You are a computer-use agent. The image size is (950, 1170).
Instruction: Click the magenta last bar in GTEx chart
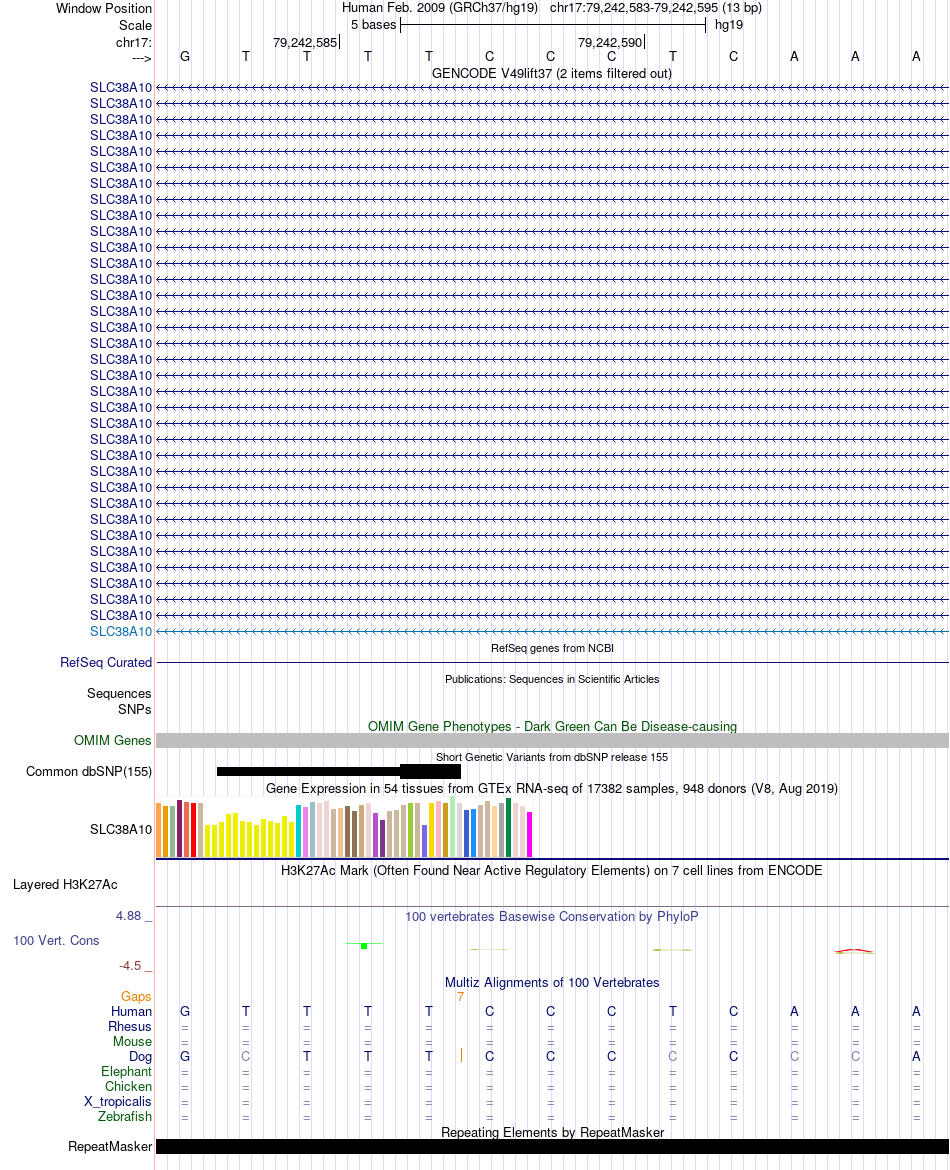(530, 834)
